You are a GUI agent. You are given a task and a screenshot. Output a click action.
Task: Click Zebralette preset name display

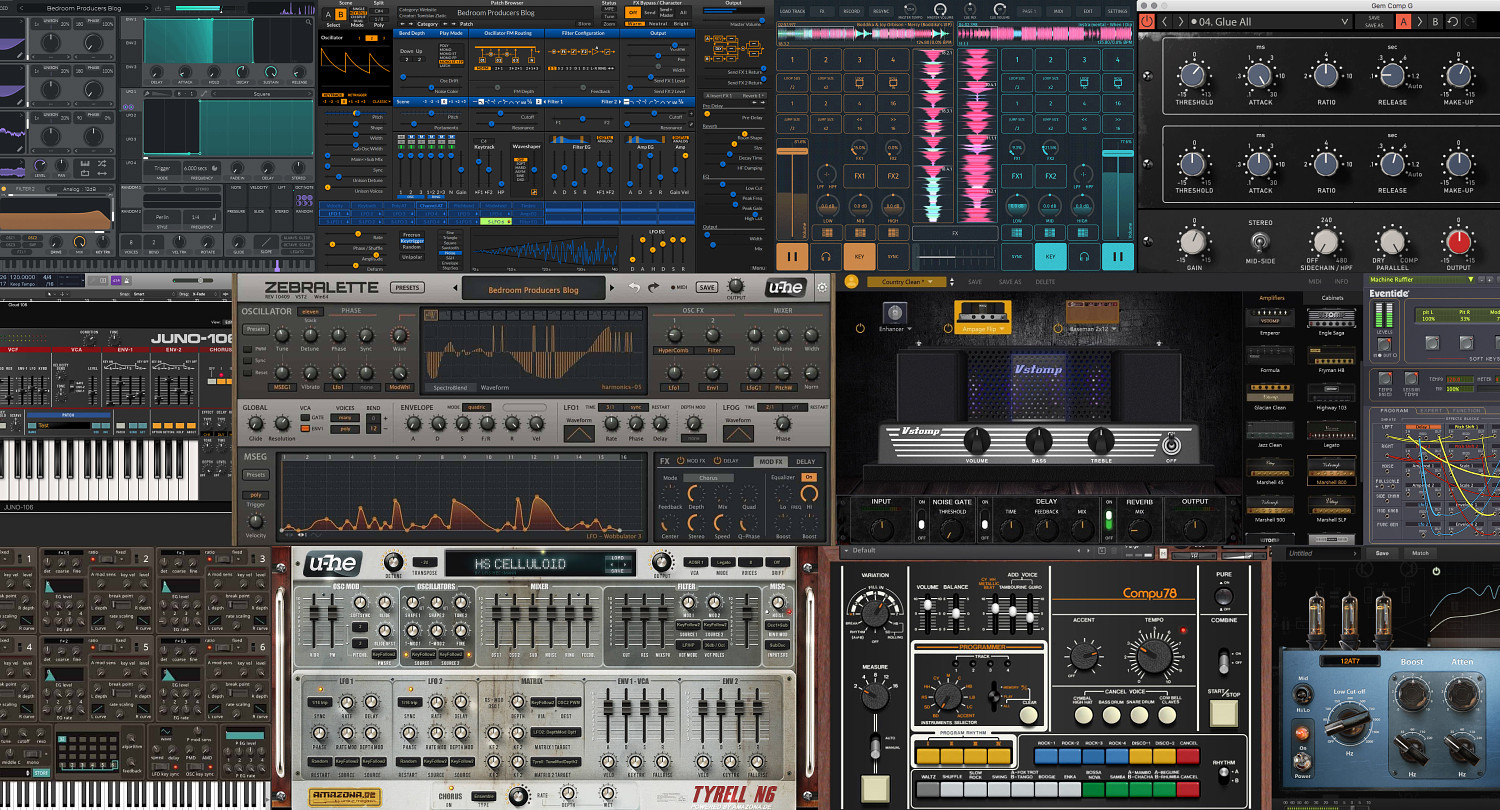coord(535,289)
